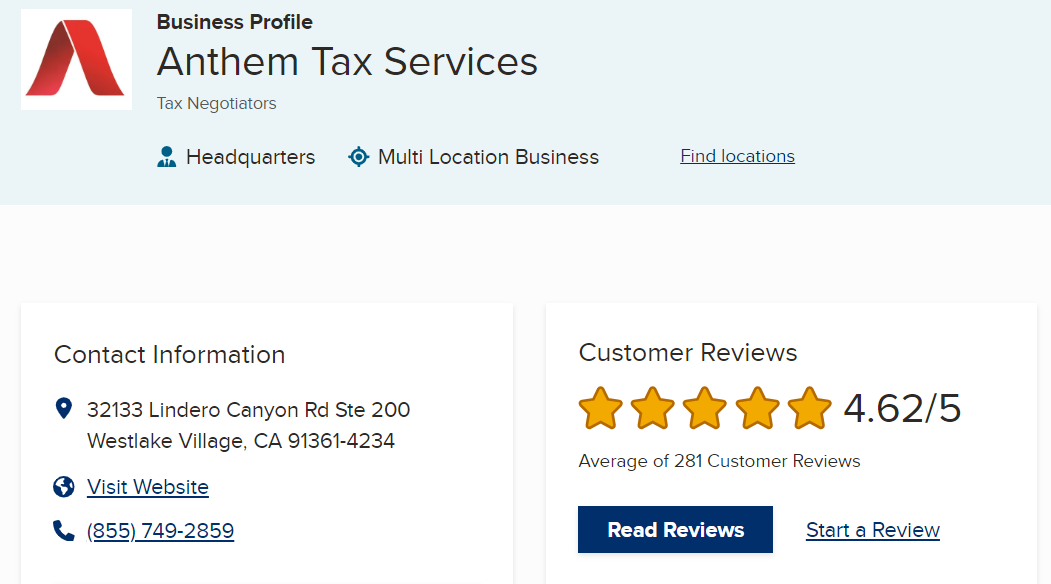Select the fifth rating star
Screen dimensions: 1051x584
[810, 408]
